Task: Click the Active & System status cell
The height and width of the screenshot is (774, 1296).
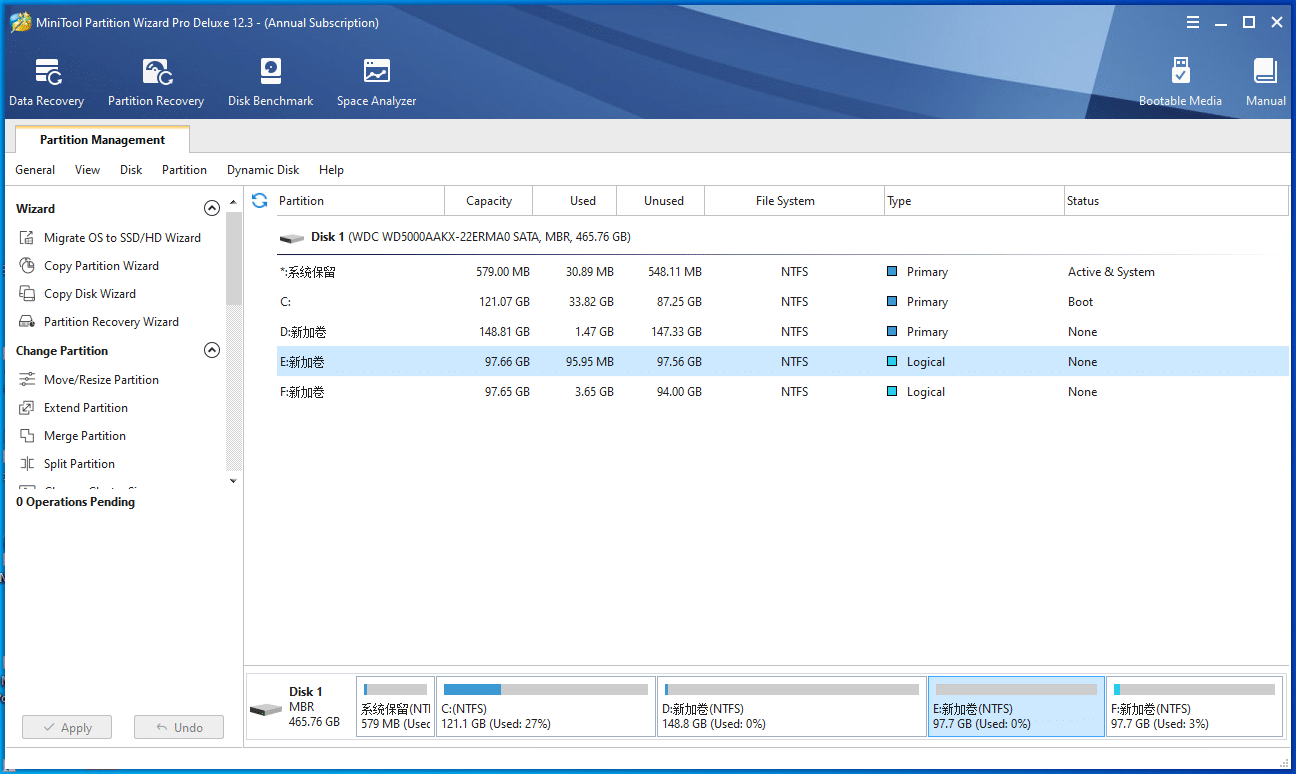Action: tap(1111, 272)
